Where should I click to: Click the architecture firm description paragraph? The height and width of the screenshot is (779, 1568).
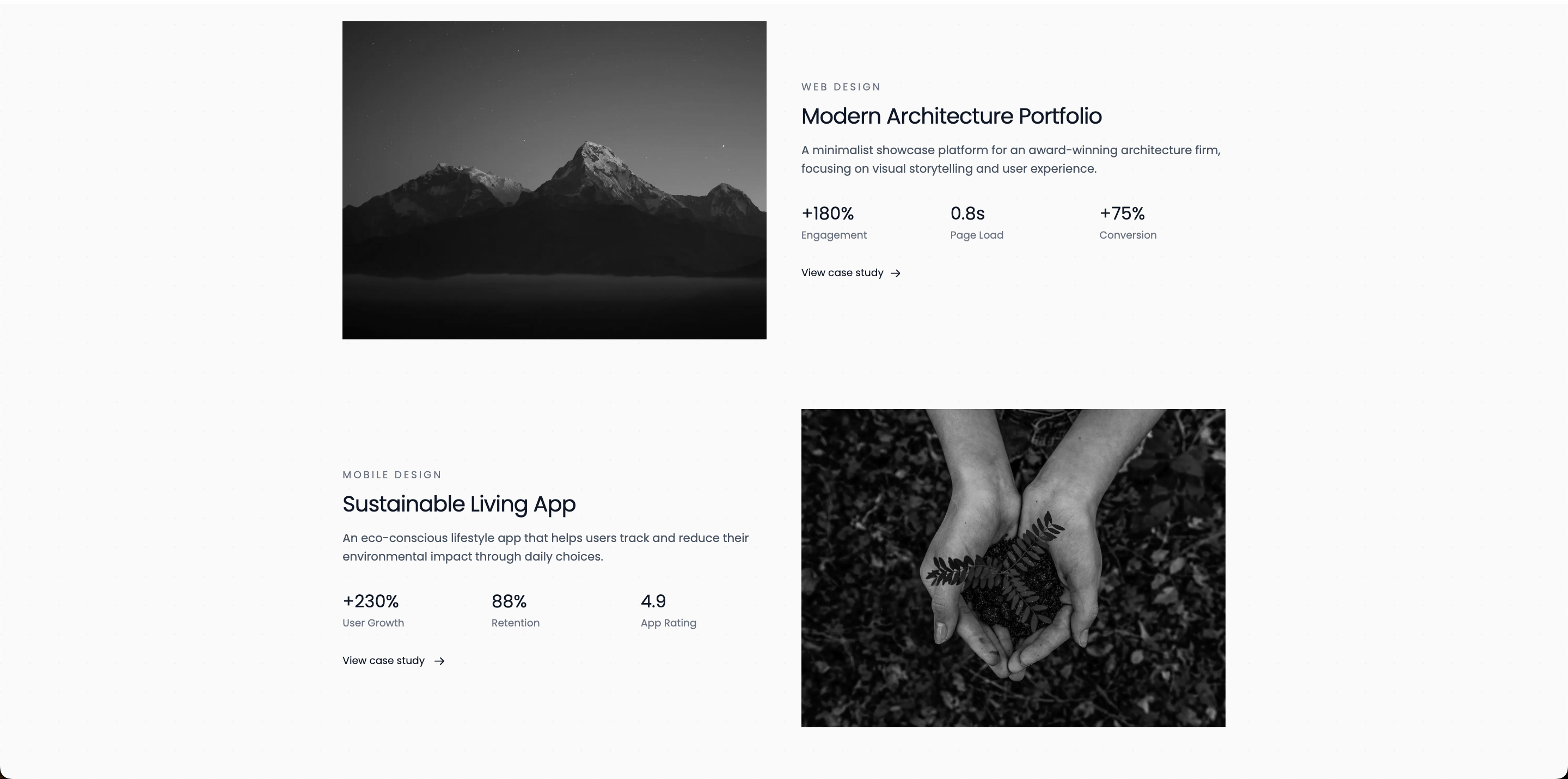tap(1011, 160)
